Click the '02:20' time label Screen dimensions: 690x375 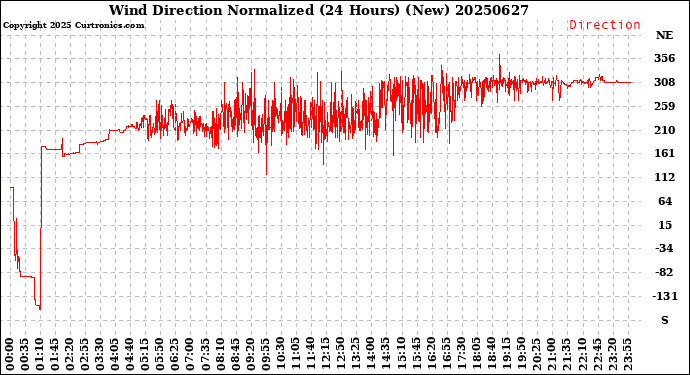70,354
